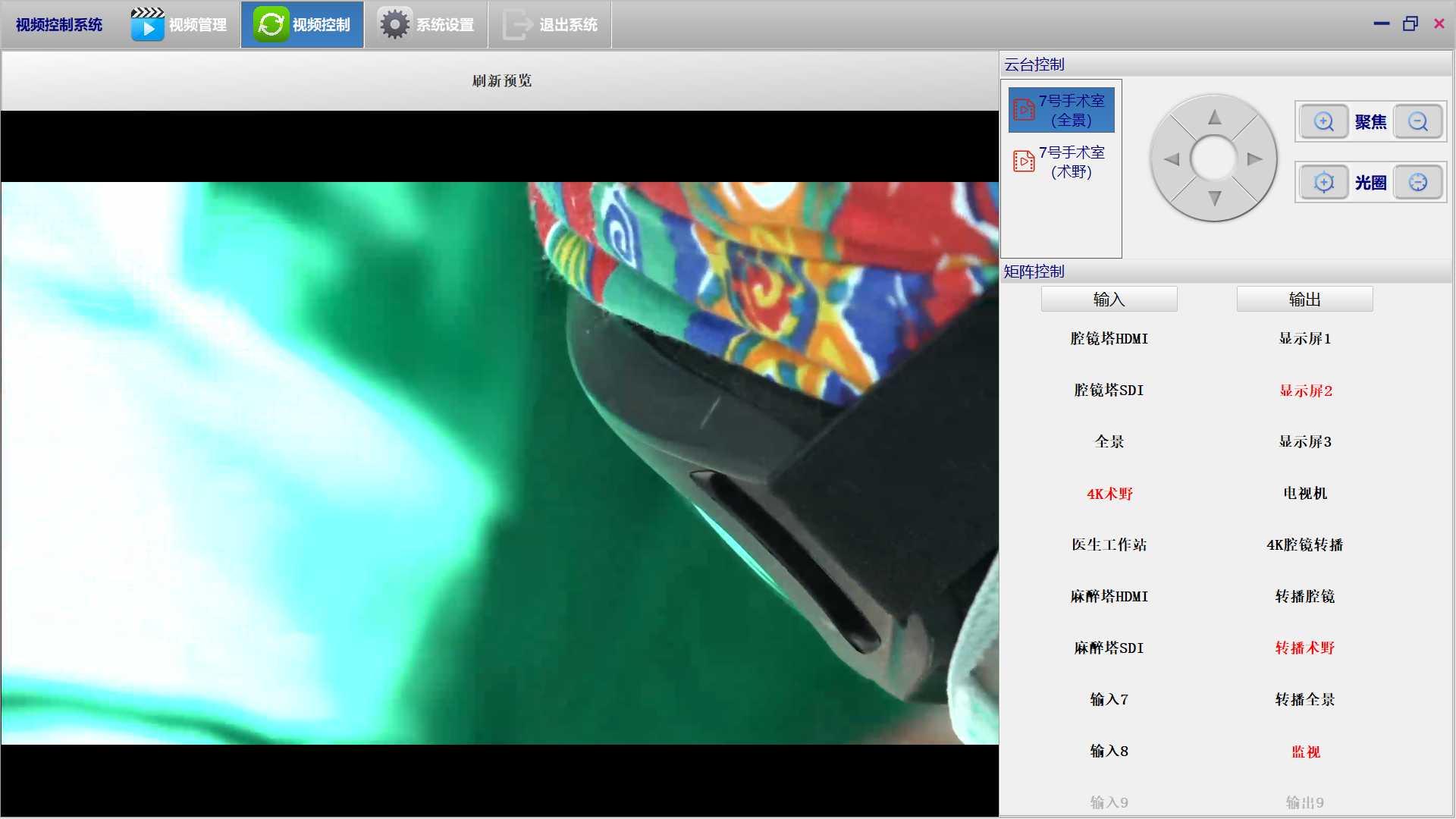This screenshot has height=819, width=1456.
Task: Click the PTZ center circle button
Action: point(1213,158)
